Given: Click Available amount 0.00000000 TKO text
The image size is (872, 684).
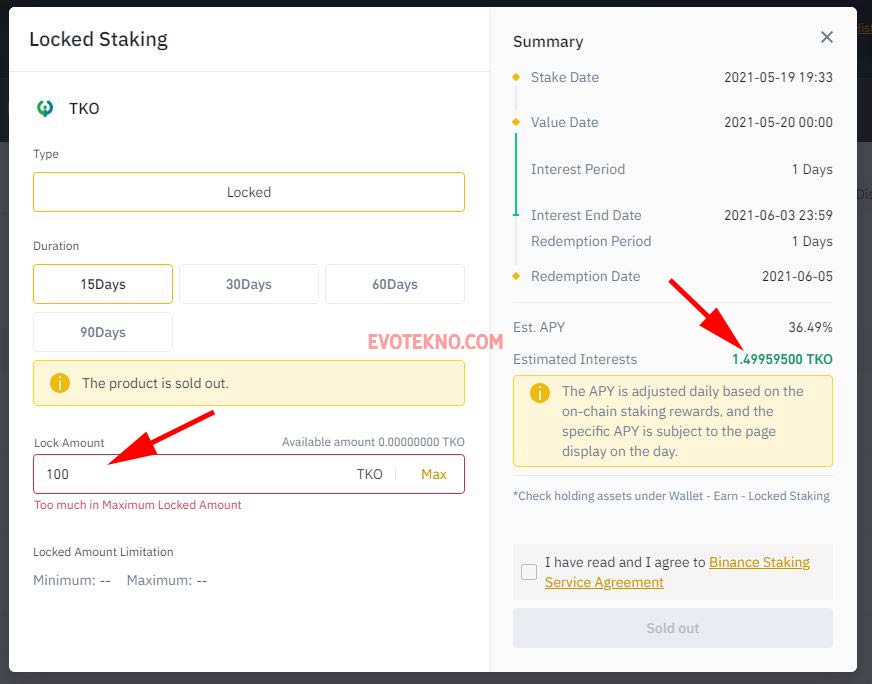Looking at the screenshot, I should pos(373,442).
